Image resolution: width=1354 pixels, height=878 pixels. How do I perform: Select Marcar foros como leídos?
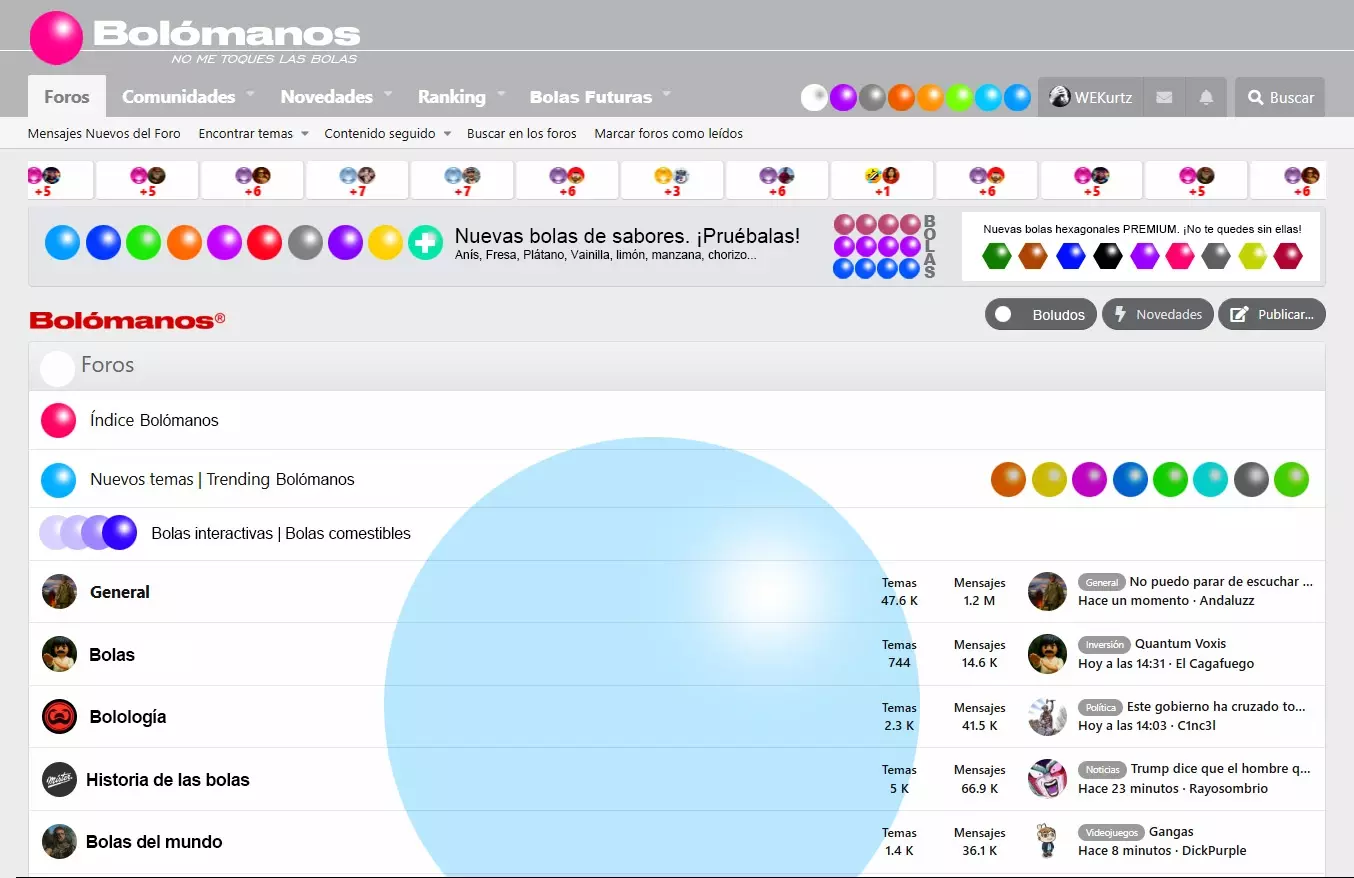pyautogui.click(x=668, y=133)
